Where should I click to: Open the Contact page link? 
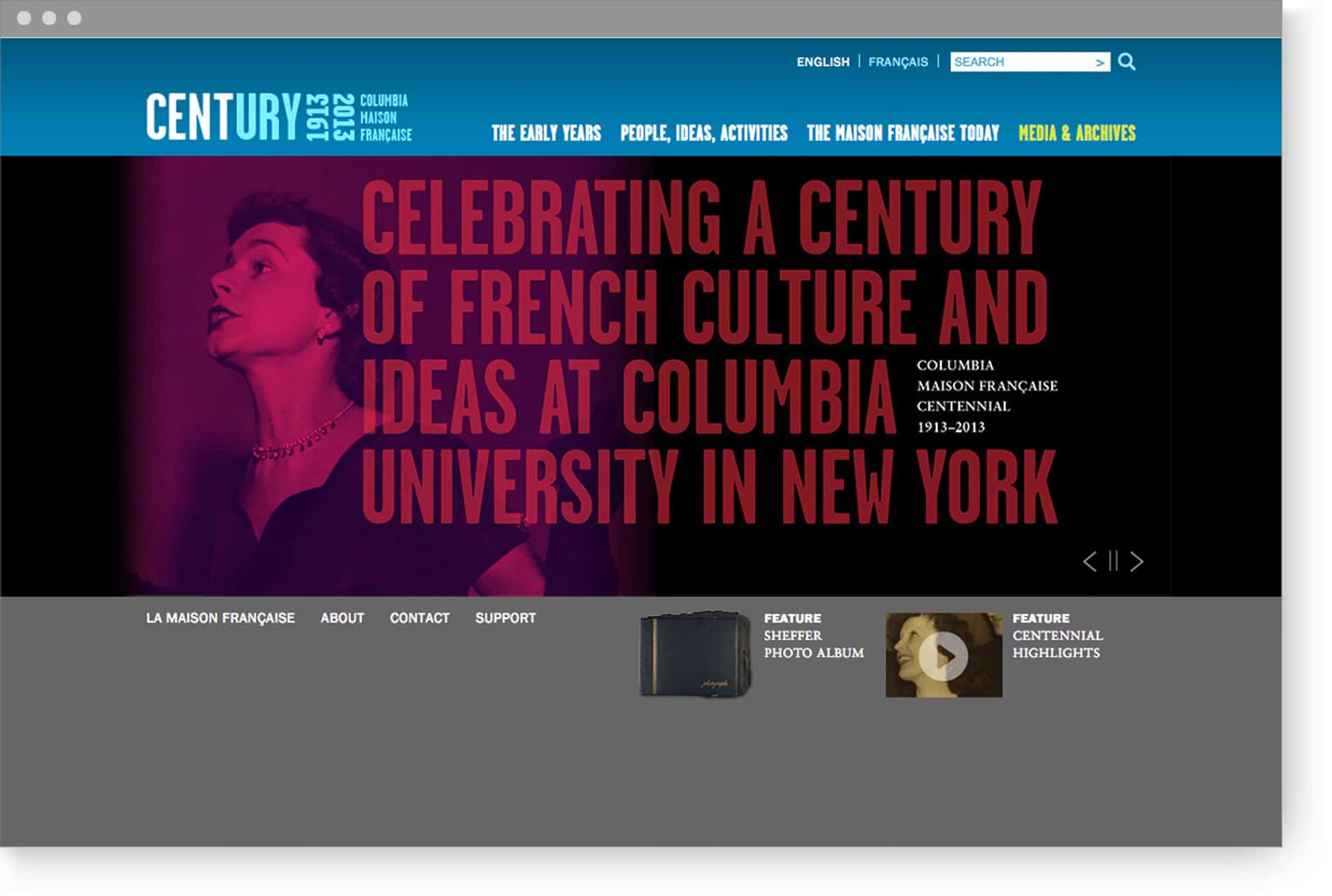(x=419, y=618)
